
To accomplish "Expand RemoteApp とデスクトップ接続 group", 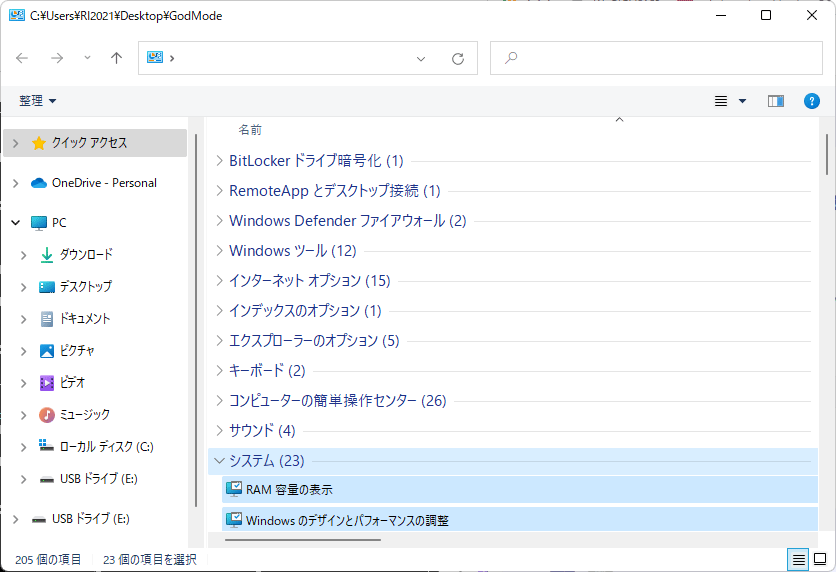I will [x=219, y=190].
